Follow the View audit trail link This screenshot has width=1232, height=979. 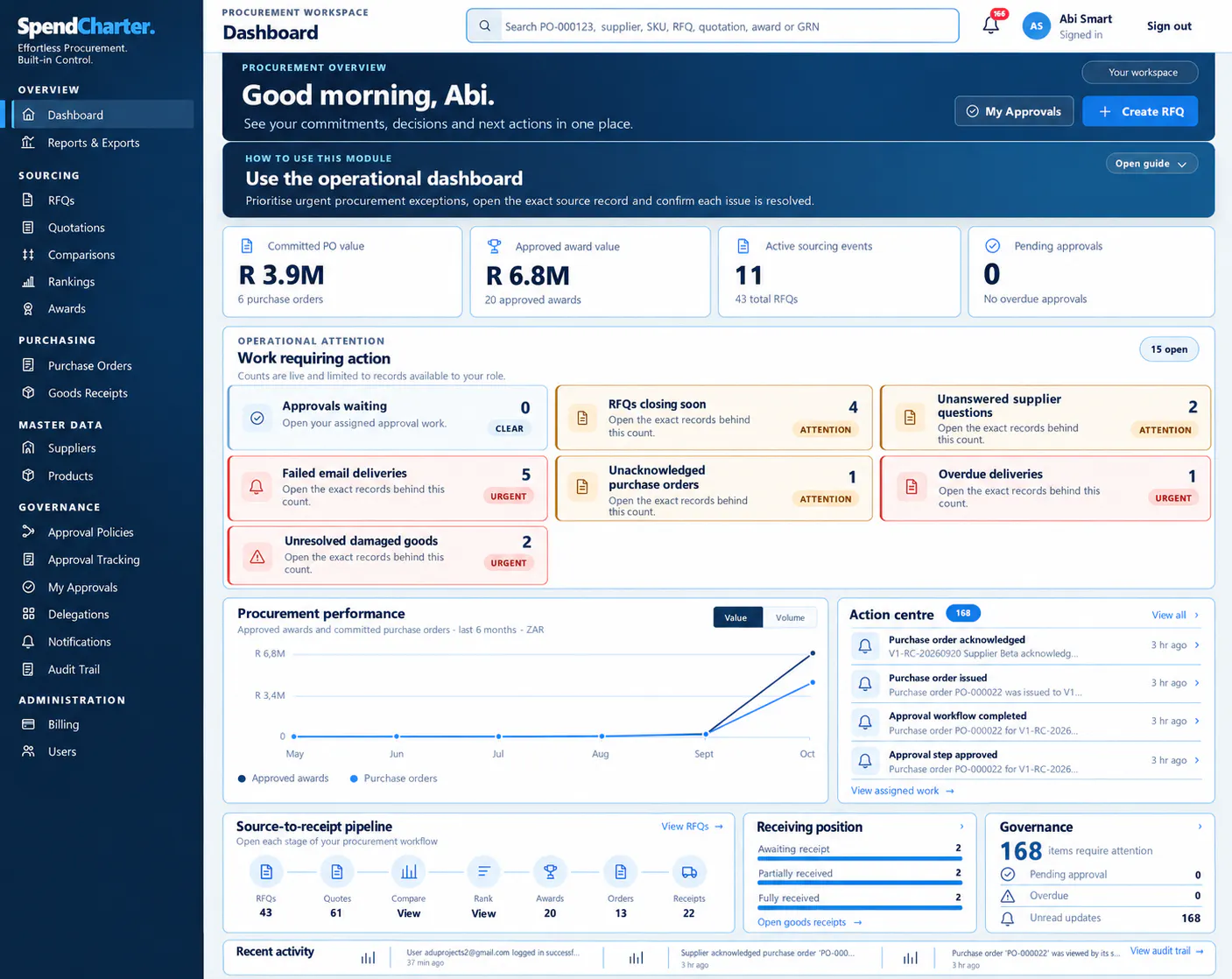[x=1166, y=951]
